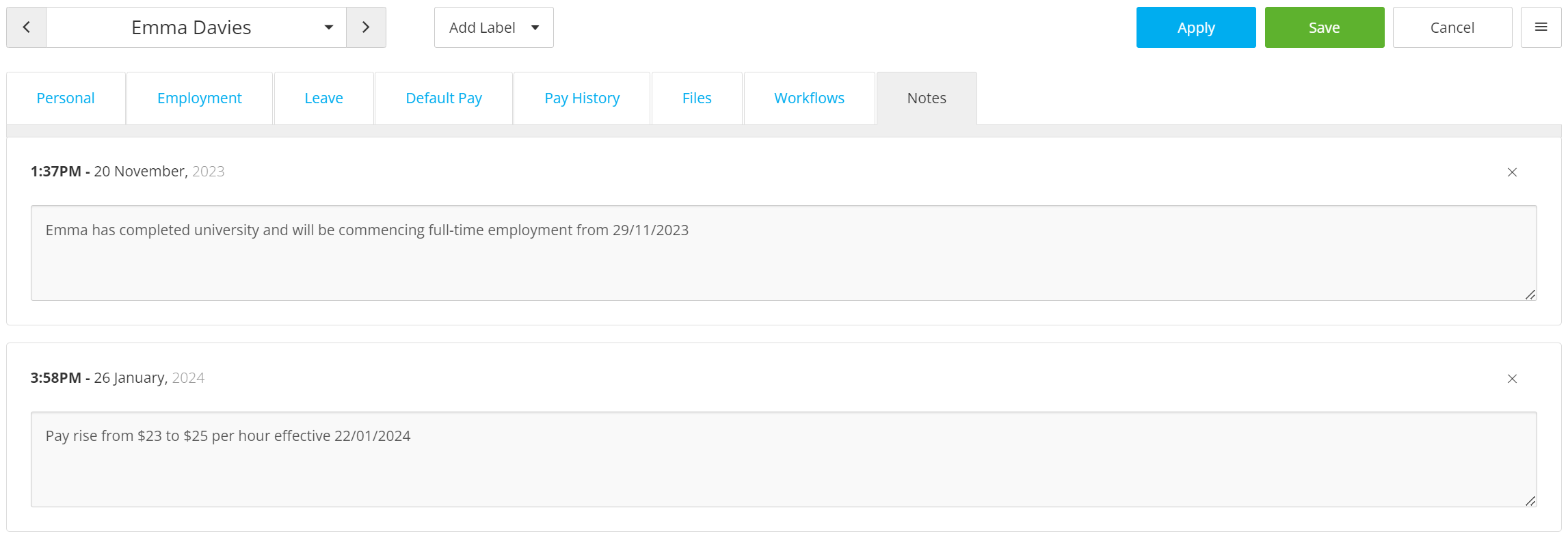Open the Emma Davies employee dropdown
This screenshot has width=1568, height=536.
pos(196,27)
